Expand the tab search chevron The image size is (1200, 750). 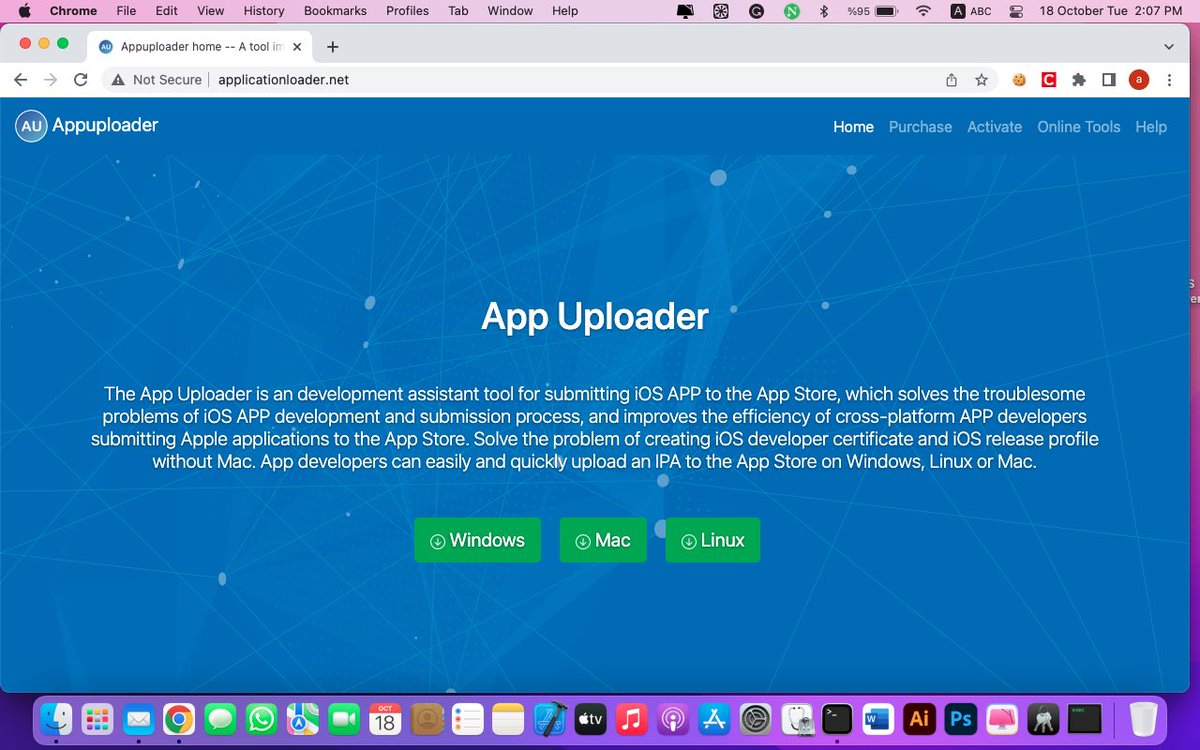point(1169,47)
